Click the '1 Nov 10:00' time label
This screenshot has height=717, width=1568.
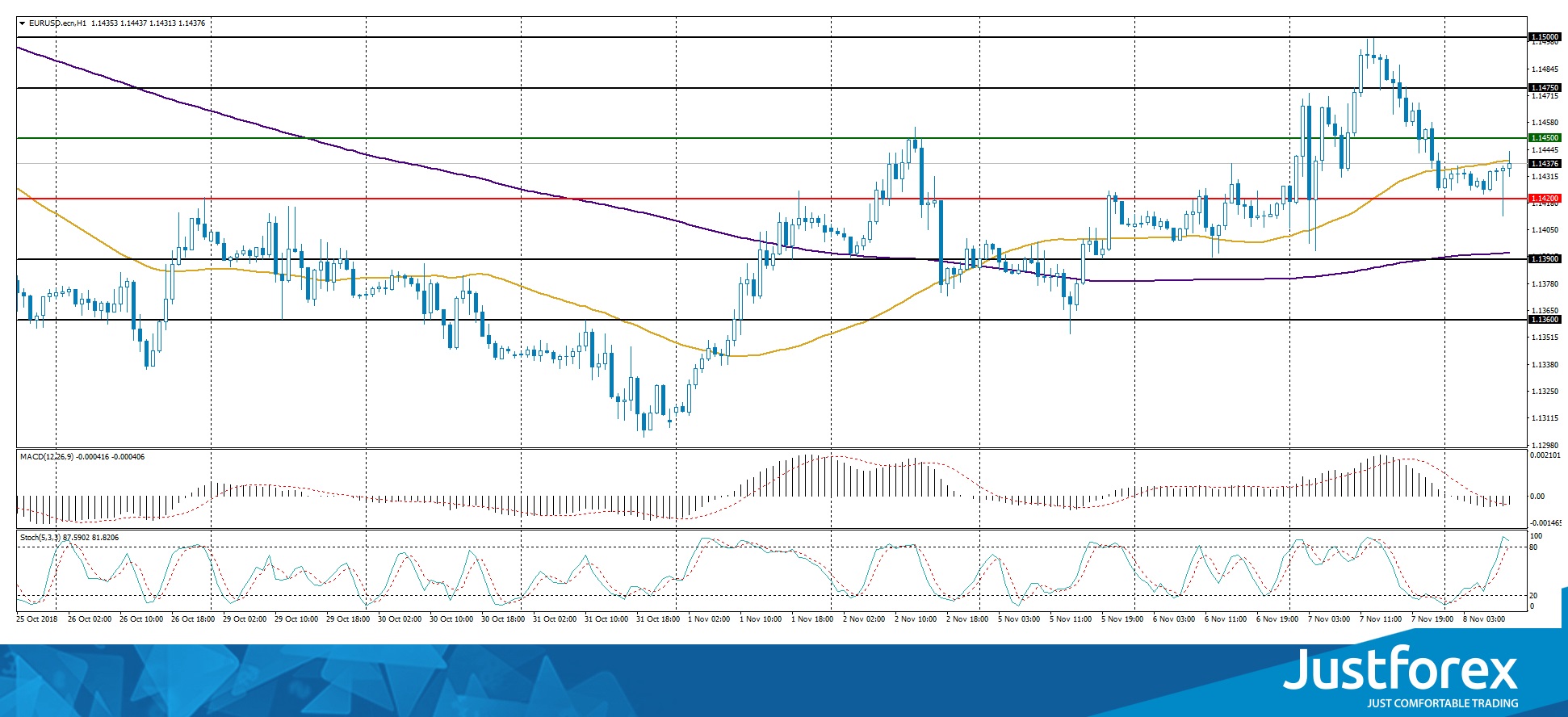(761, 619)
